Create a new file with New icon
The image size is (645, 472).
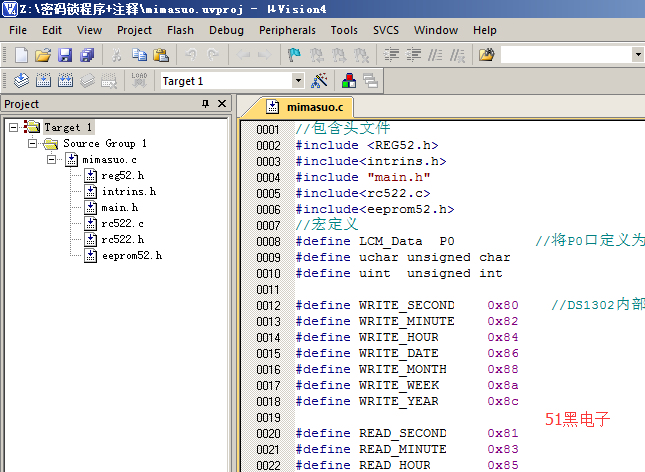pyautogui.click(x=21, y=55)
